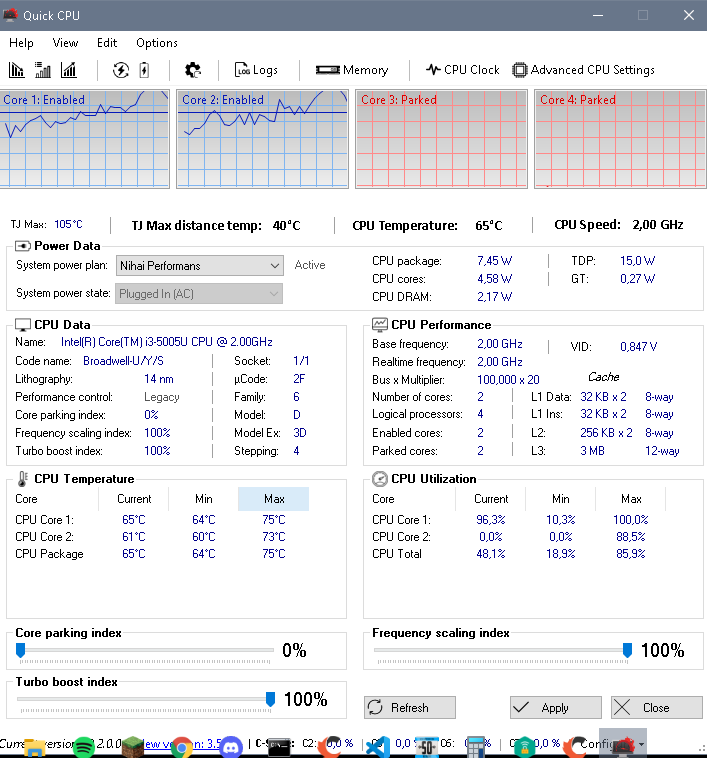Click the Max column header in CPU Temperature
The image size is (707, 758).
274,499
